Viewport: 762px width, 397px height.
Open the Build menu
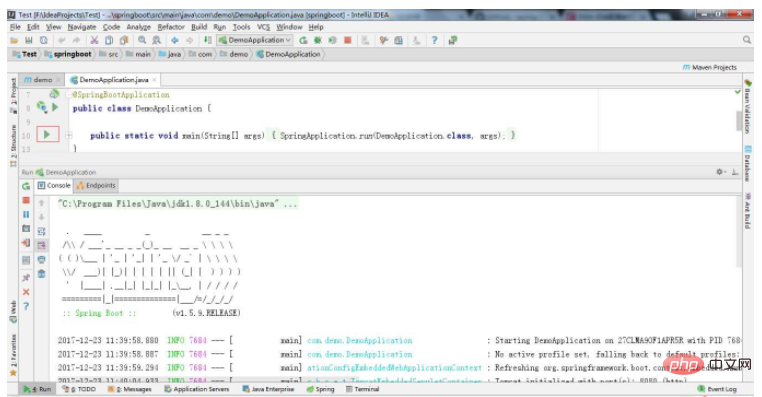(199, 27)
